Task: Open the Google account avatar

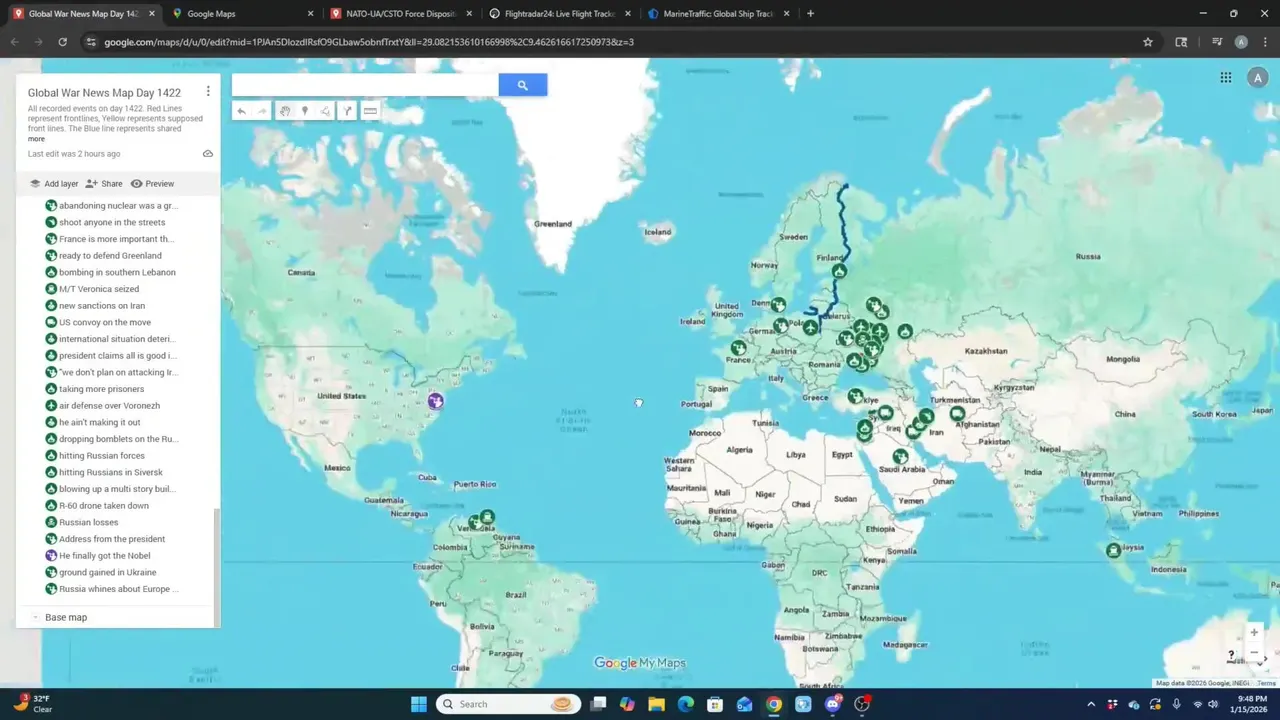Action: [1257, 78]
